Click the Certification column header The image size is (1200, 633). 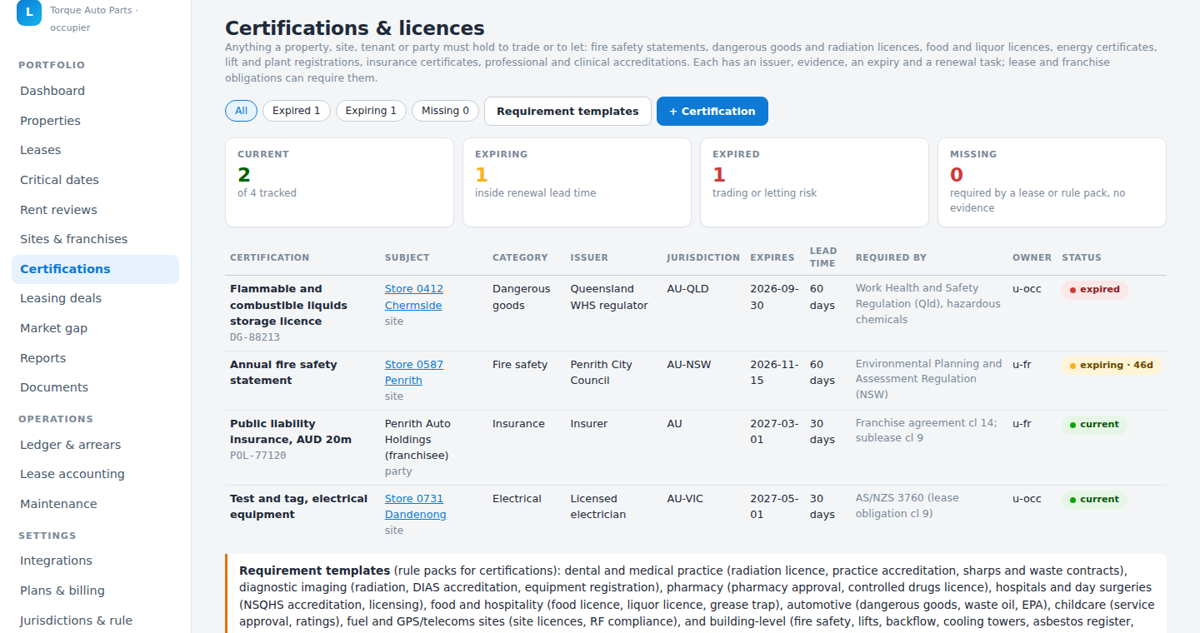[269, 258]
